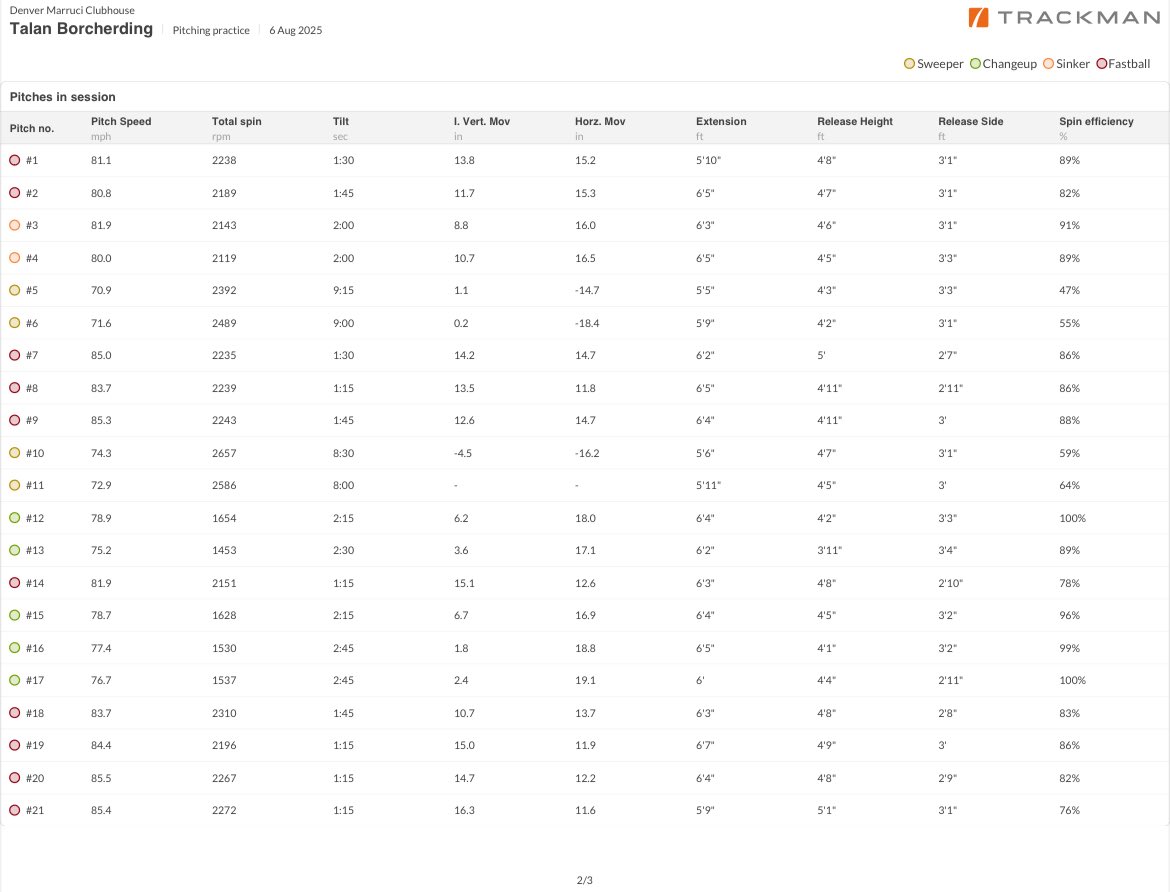Click the Pitches in session heading
The height and width of the screenshot is (892, 1170).
coord(63,97)
